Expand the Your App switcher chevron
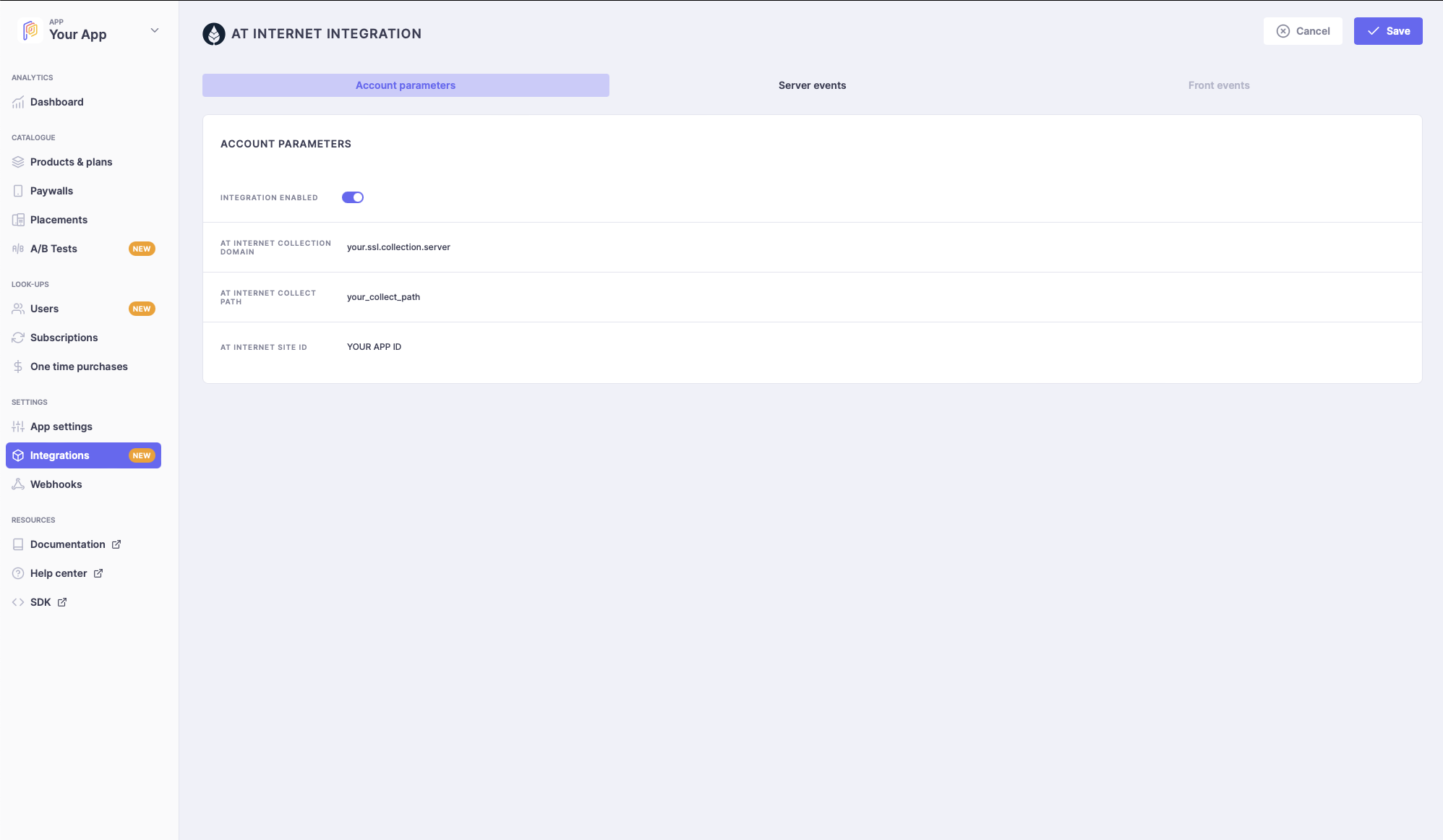1443x840 pixels. tap(155, 30)
